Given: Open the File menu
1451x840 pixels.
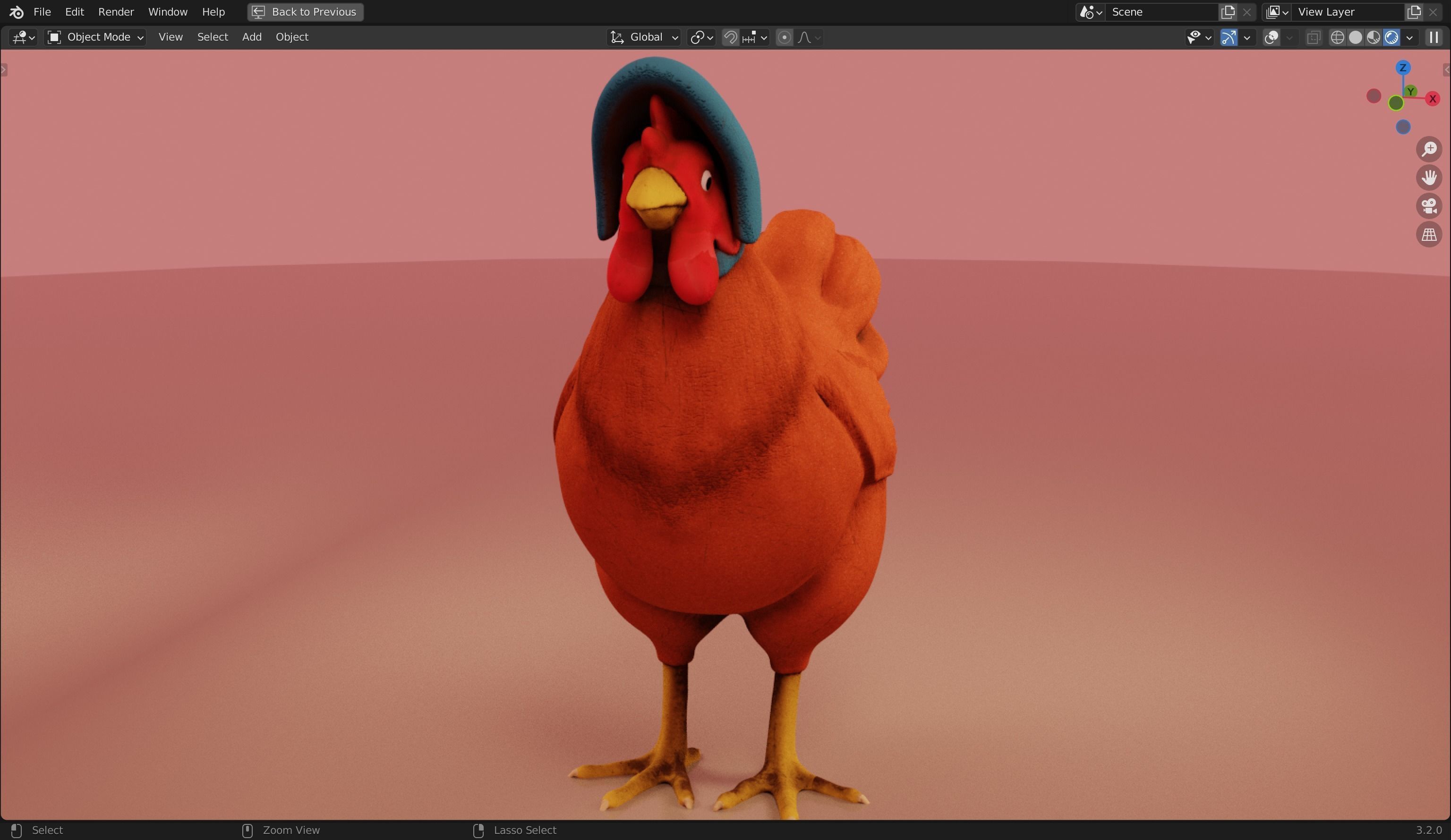Looking at the screenshot, I should click(42, 11).
